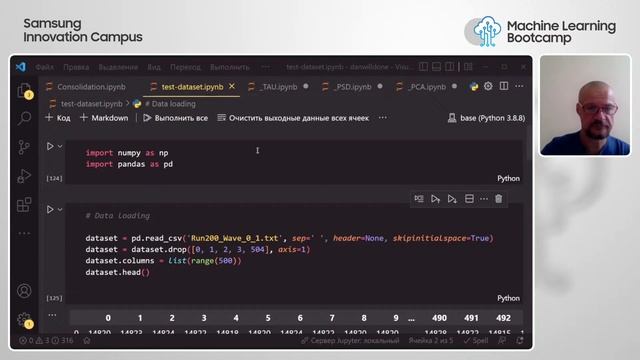Toggle primary sidebar layout icon
This screenshot has height=360, width=640.
coord(423,67)
